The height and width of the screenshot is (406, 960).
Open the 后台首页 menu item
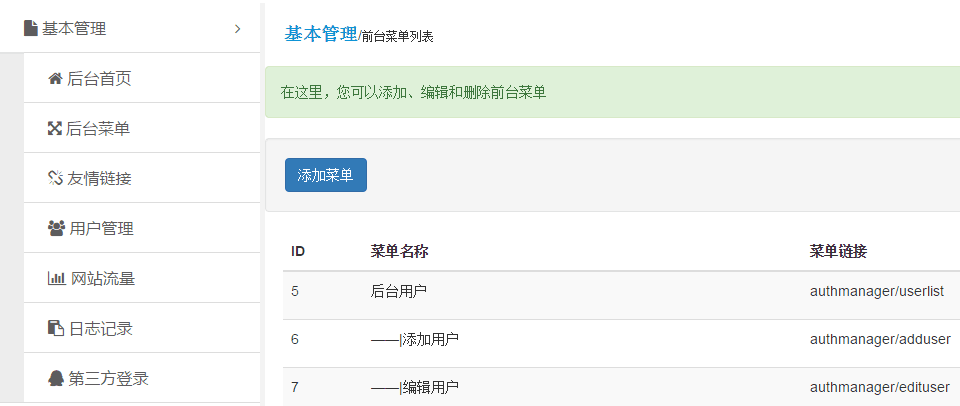pos(99,79)
